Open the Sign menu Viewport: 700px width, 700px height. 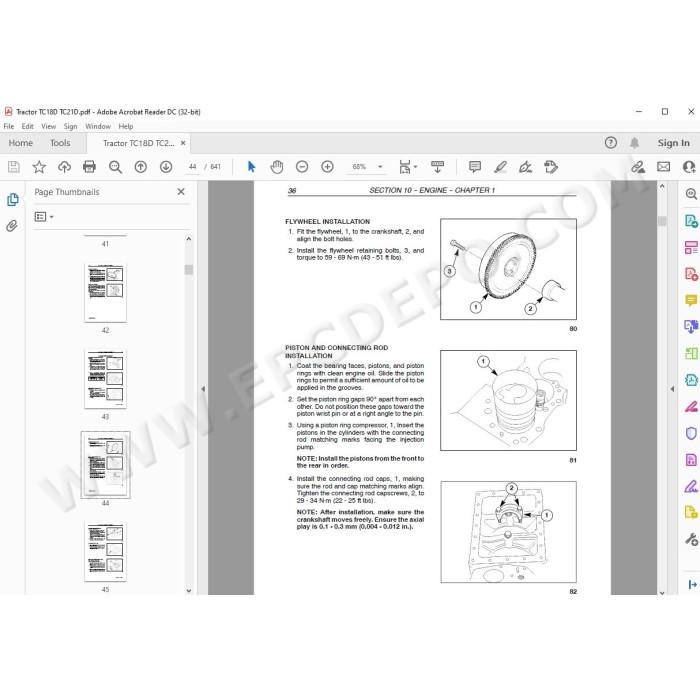point(71,126)
